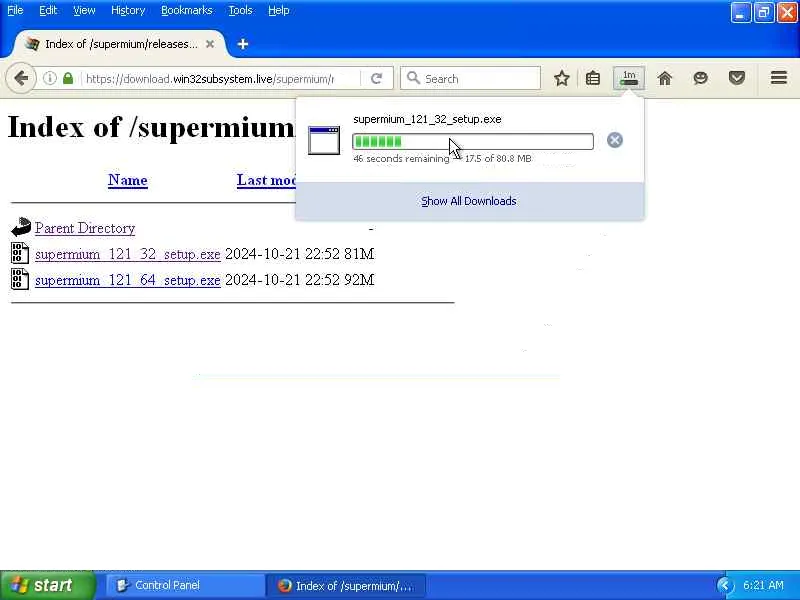Viewport: 800px width, 600px height.
Task: Reload the page with the refresh icon
Action: 377,78
